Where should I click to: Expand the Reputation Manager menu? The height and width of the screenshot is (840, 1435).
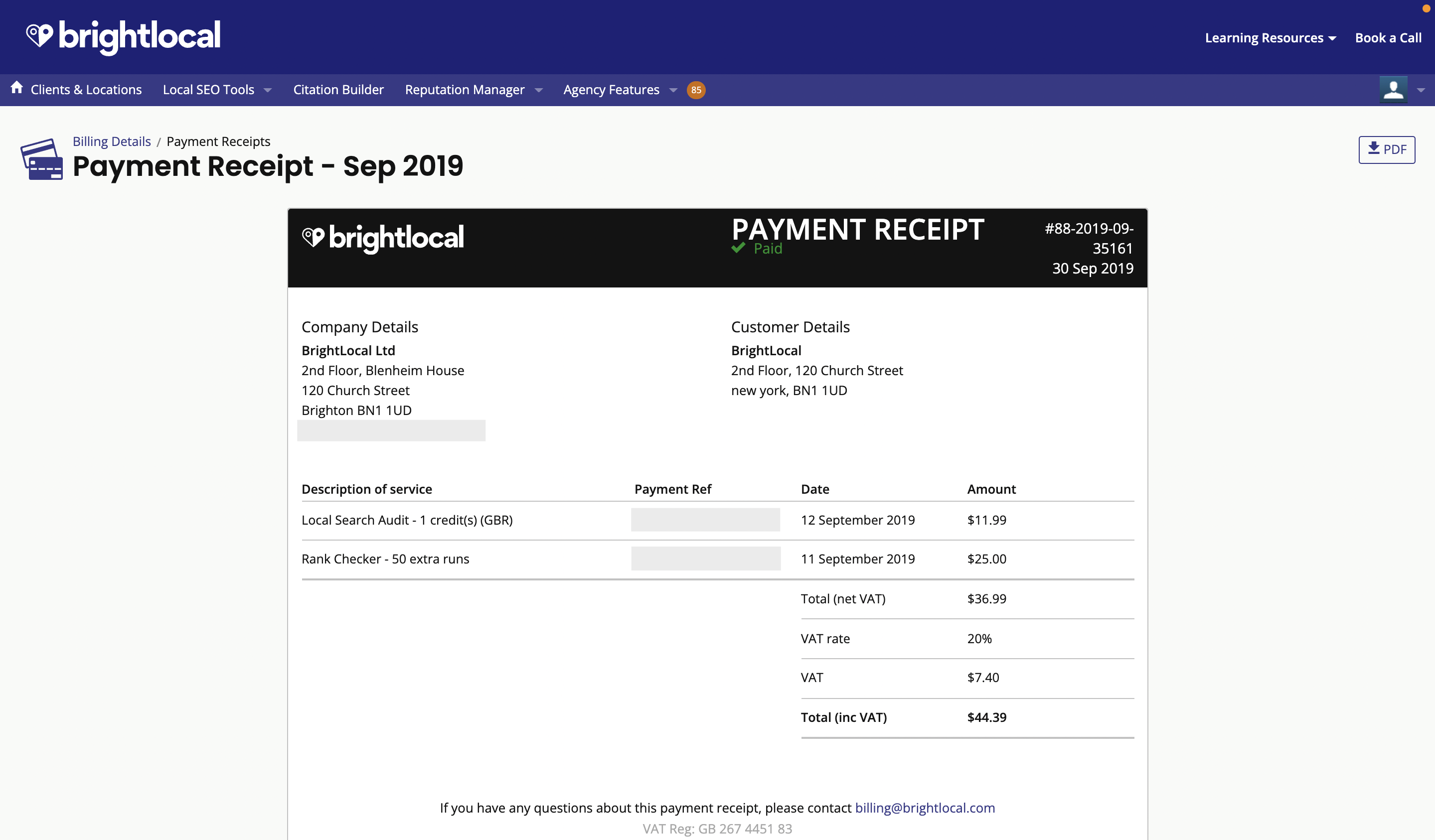[x=474, y=90]
